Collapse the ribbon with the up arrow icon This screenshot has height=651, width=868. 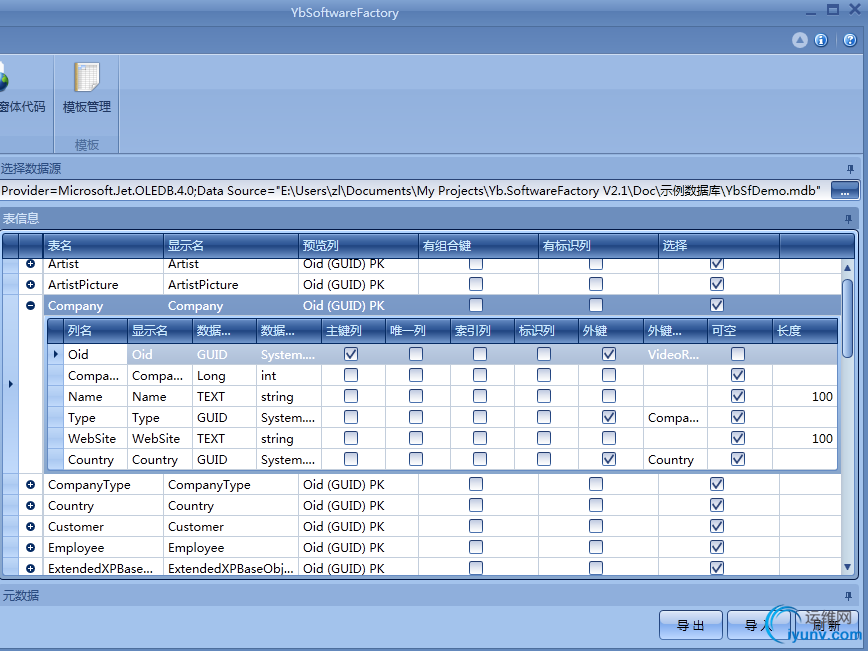pos(799,40)
